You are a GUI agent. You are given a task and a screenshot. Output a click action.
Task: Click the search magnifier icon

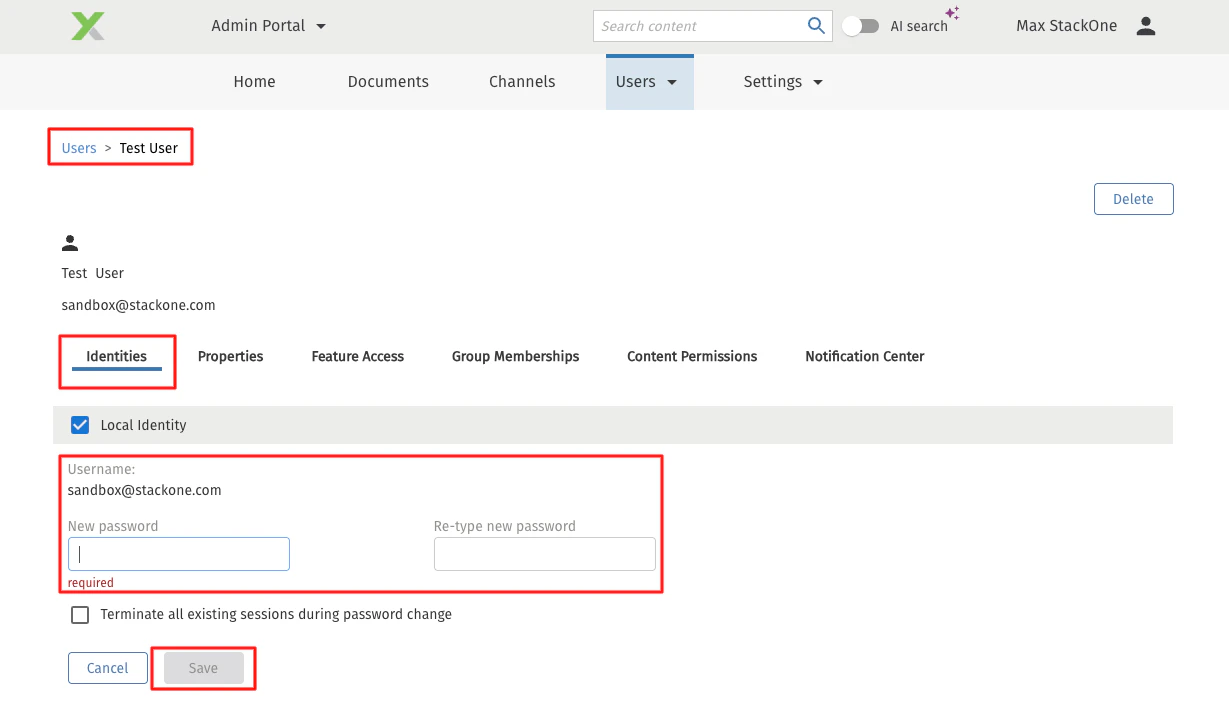point(815,25)
